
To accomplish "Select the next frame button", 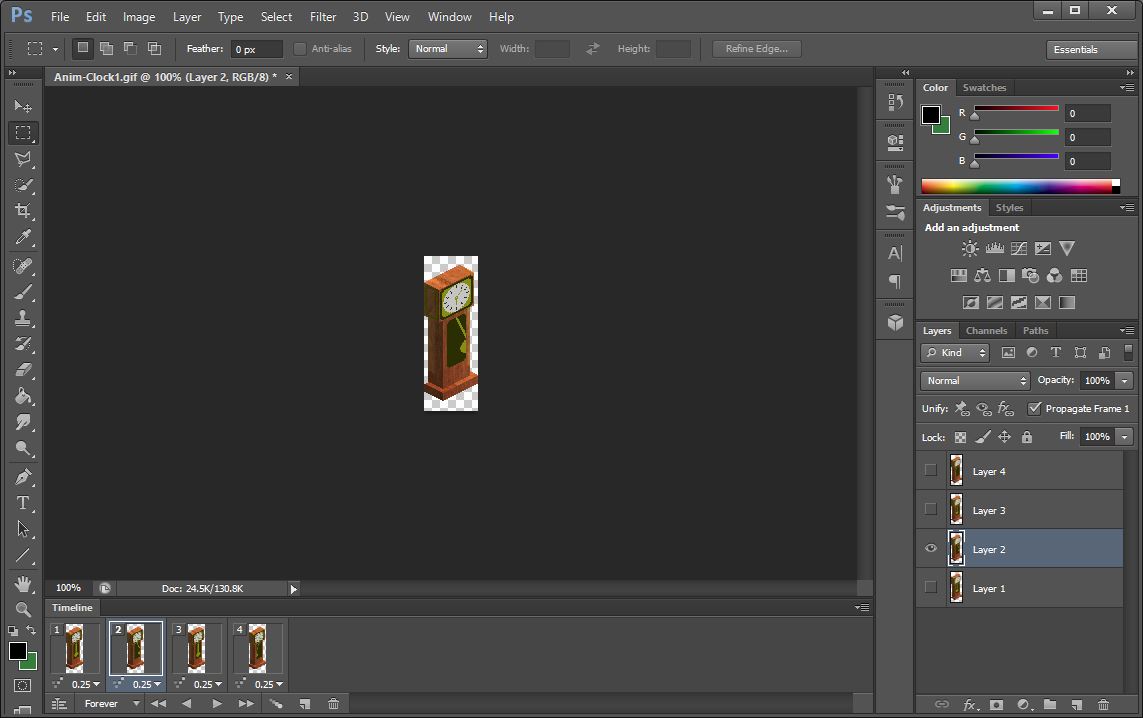I will click(246, 703).
